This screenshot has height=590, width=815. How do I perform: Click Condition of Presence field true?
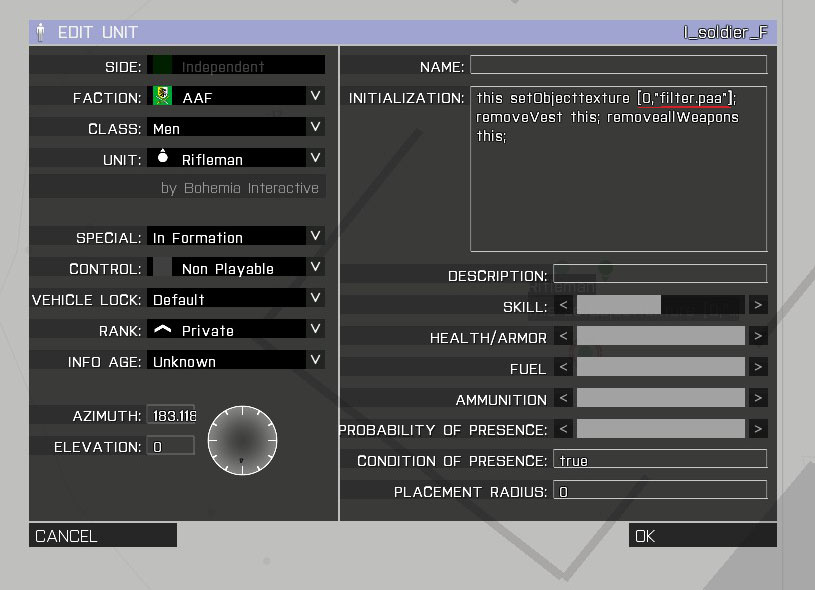660,459
